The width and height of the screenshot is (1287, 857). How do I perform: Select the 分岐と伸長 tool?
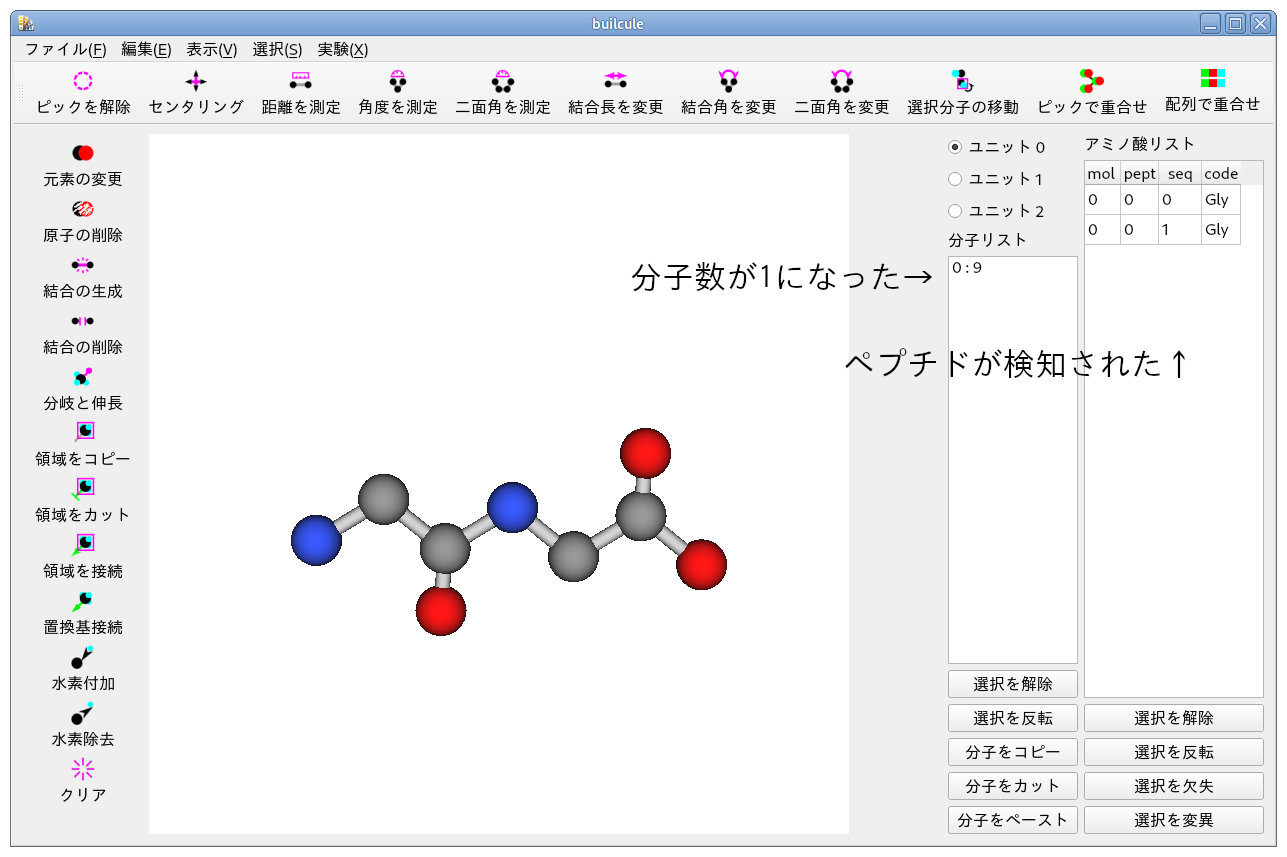tap(82, 390)
